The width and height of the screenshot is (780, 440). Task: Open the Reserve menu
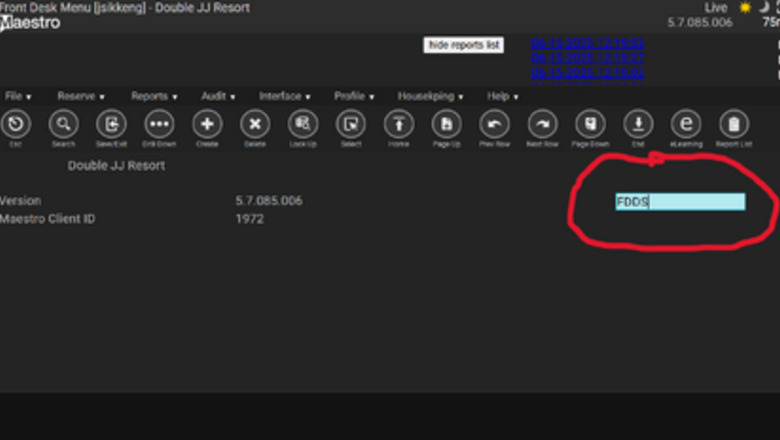tap(81, 96)
